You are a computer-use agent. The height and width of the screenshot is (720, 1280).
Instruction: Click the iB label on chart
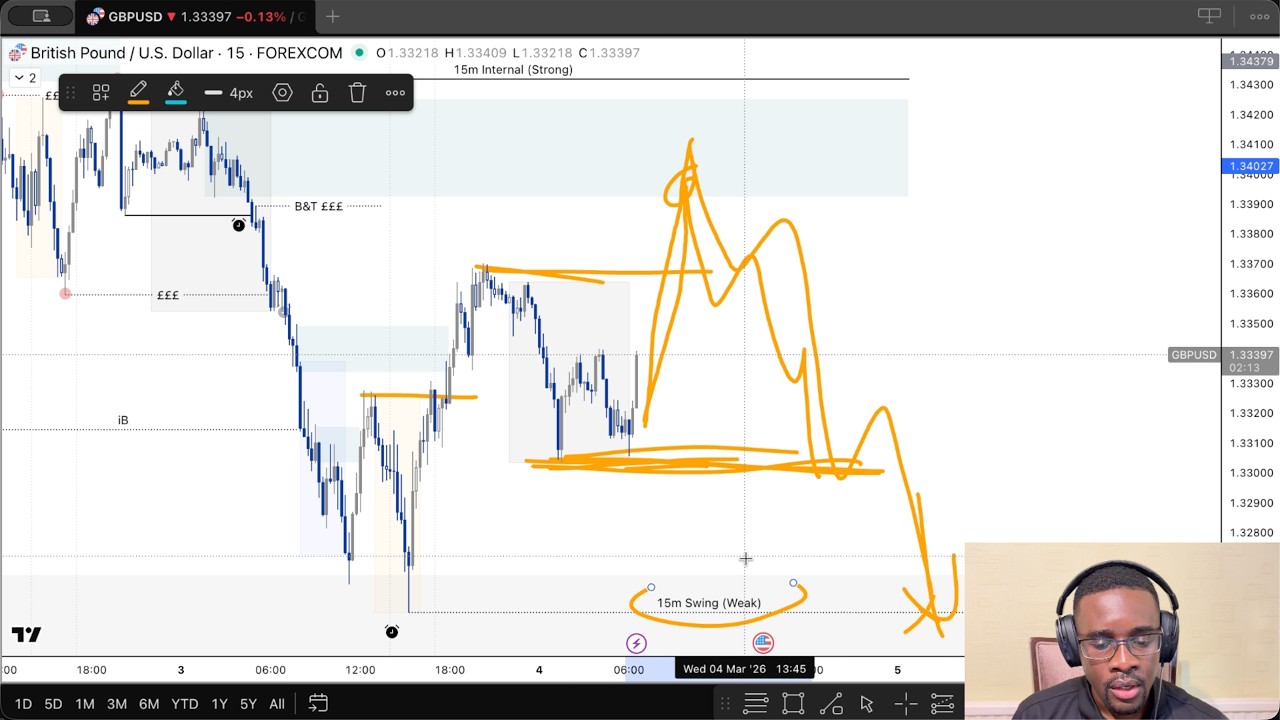click(123, 420)
